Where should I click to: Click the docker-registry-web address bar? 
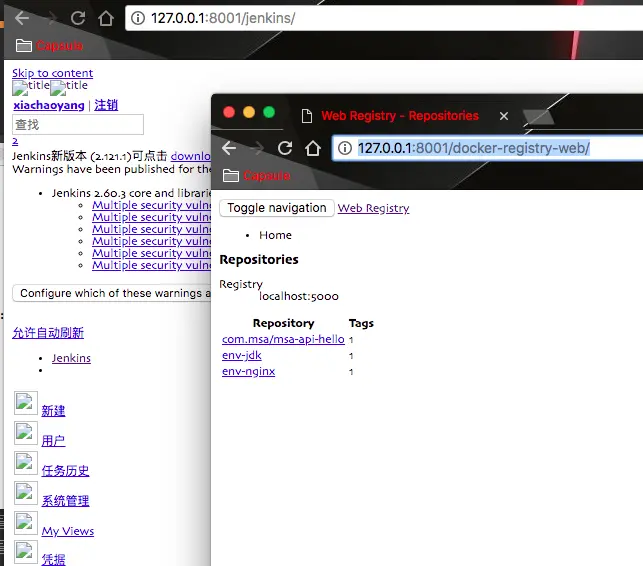pyautogui.click(x=488, y=148)
